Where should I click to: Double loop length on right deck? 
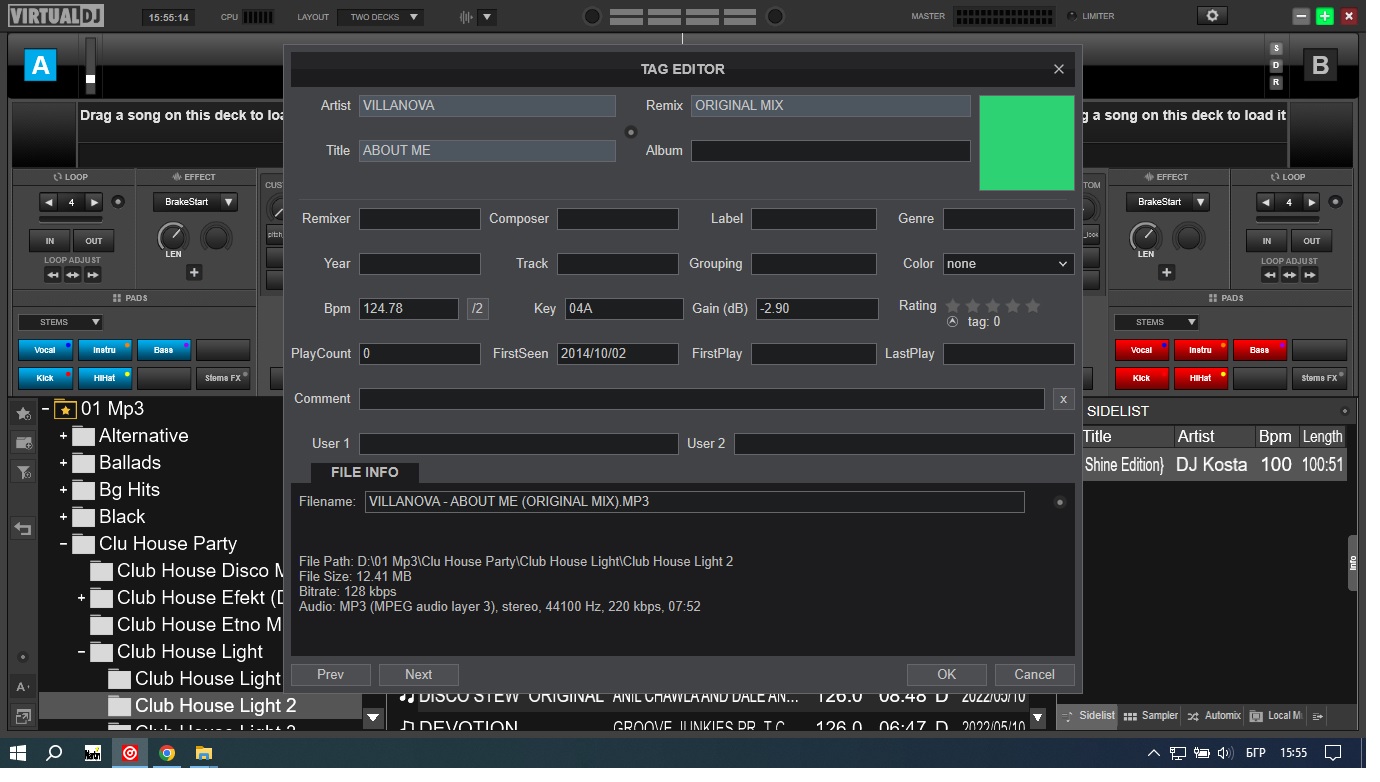1312,202
